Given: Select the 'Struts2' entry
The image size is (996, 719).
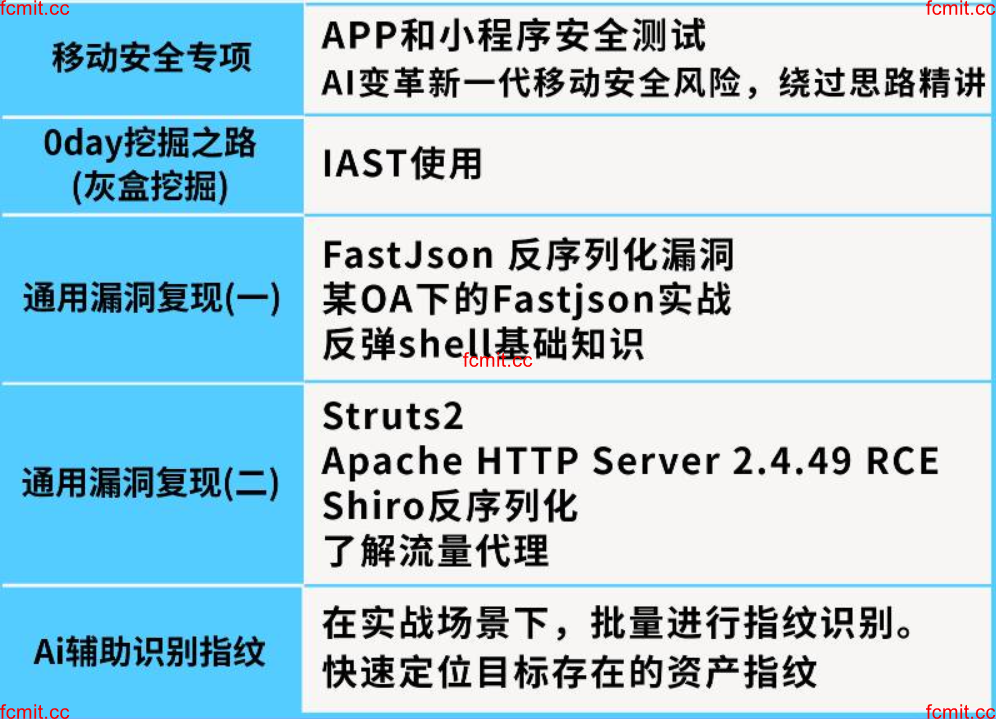Looking at the screenshot, I should click(393, 417).
